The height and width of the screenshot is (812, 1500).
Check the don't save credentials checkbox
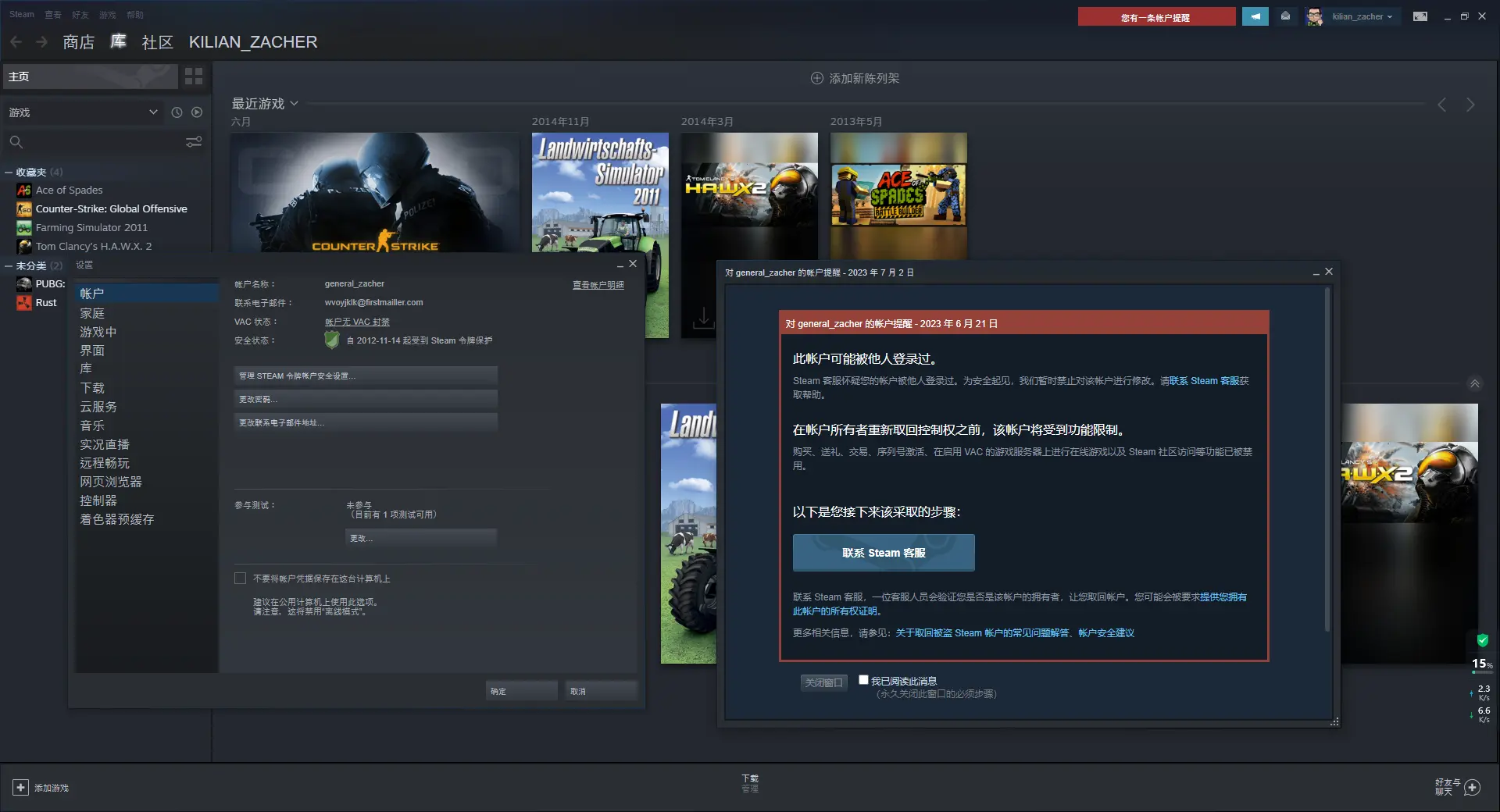pos(240,579)
